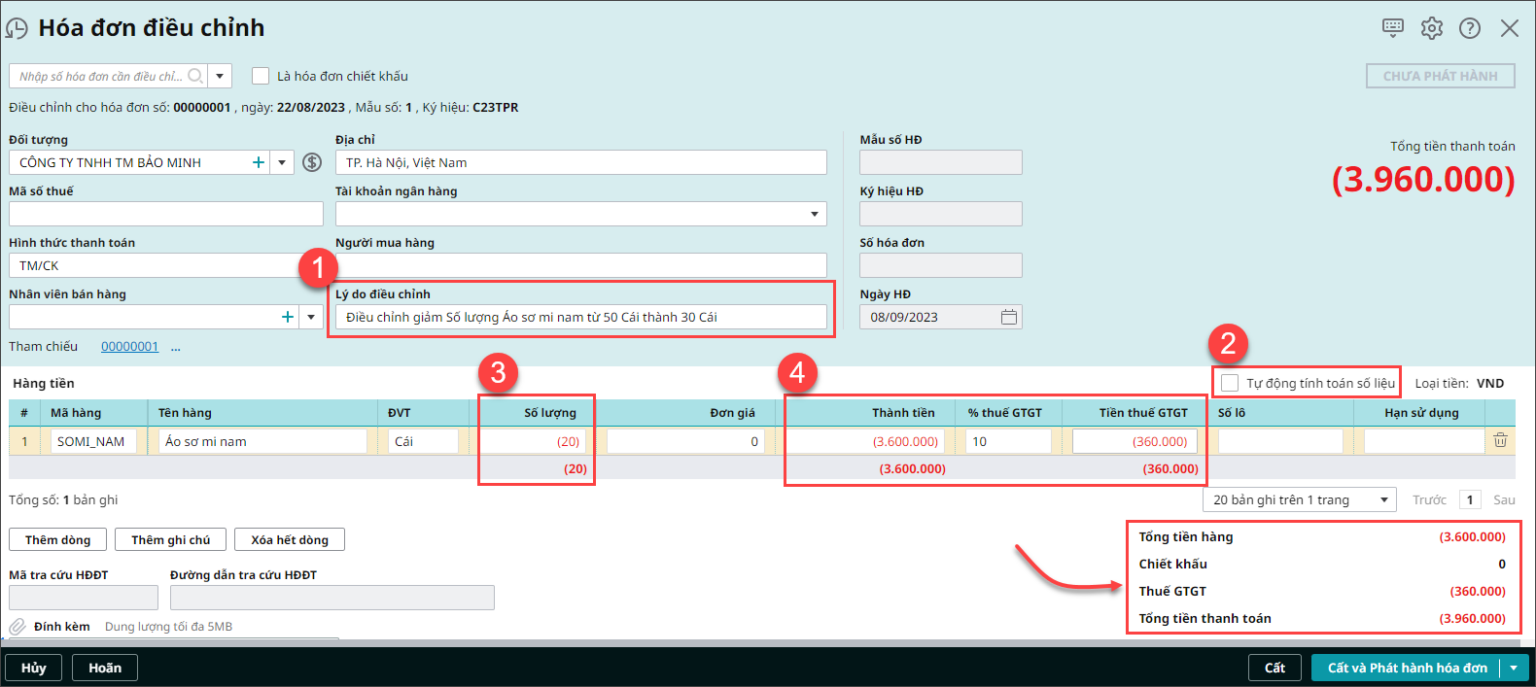Enable Tự động tính toán số liệu checkbox
Viewport: 1536px width, 687px height.
1230,383
